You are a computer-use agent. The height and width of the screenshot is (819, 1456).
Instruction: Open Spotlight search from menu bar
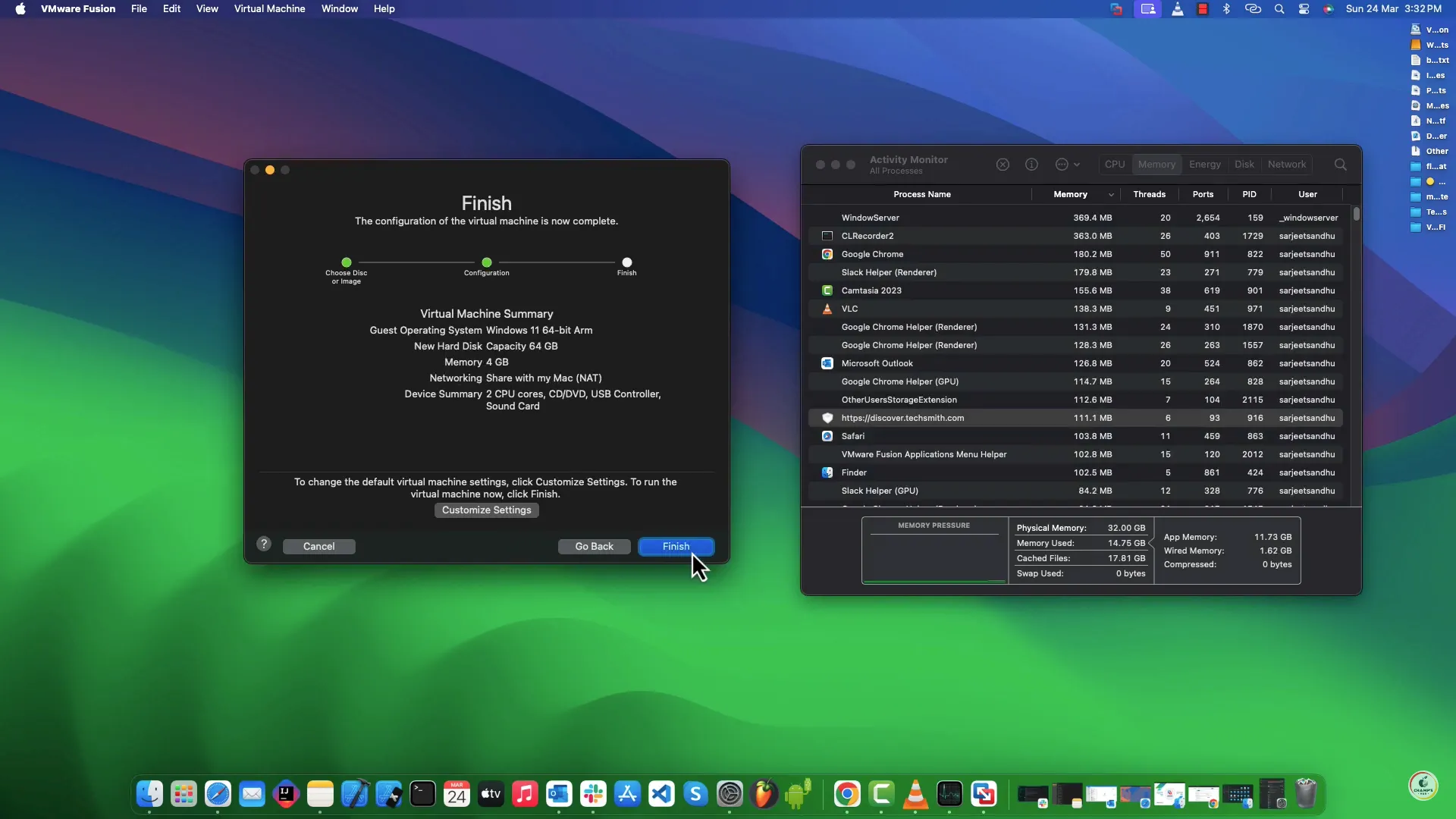coord(1279,9)
